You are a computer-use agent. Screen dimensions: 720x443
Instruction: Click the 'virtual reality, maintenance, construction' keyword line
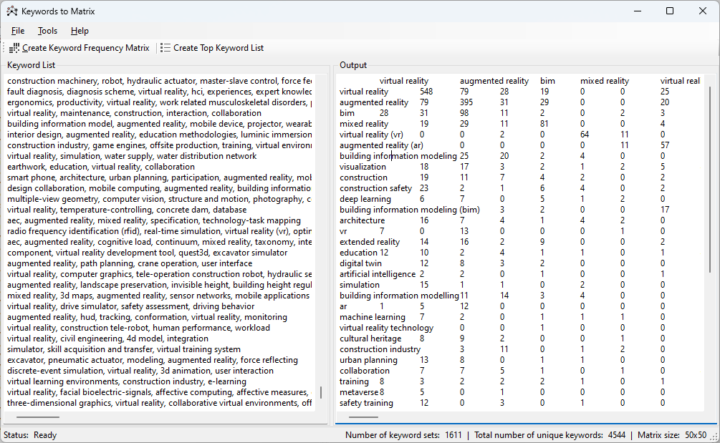click(x=134, y=113)
